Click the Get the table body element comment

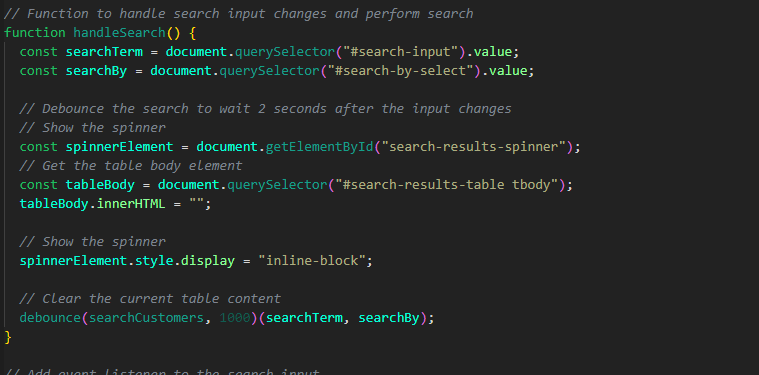(x=131, y=165)
